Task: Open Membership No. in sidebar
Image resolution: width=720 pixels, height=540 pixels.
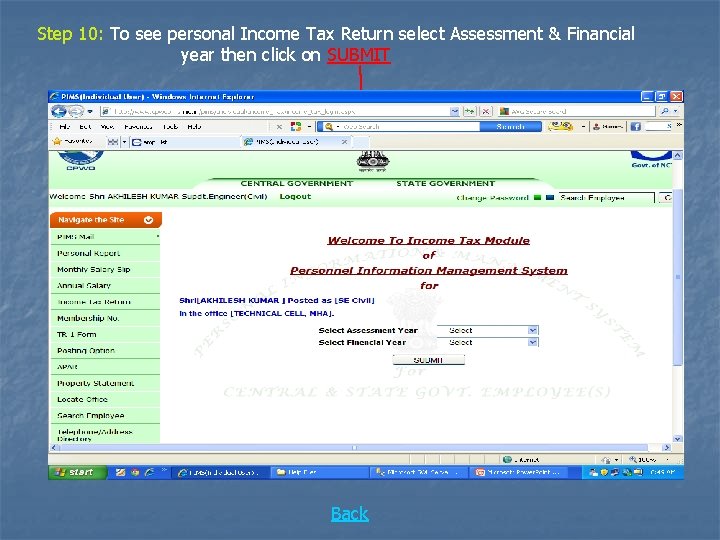Action: pyautogui.click(x=105, y=318)
